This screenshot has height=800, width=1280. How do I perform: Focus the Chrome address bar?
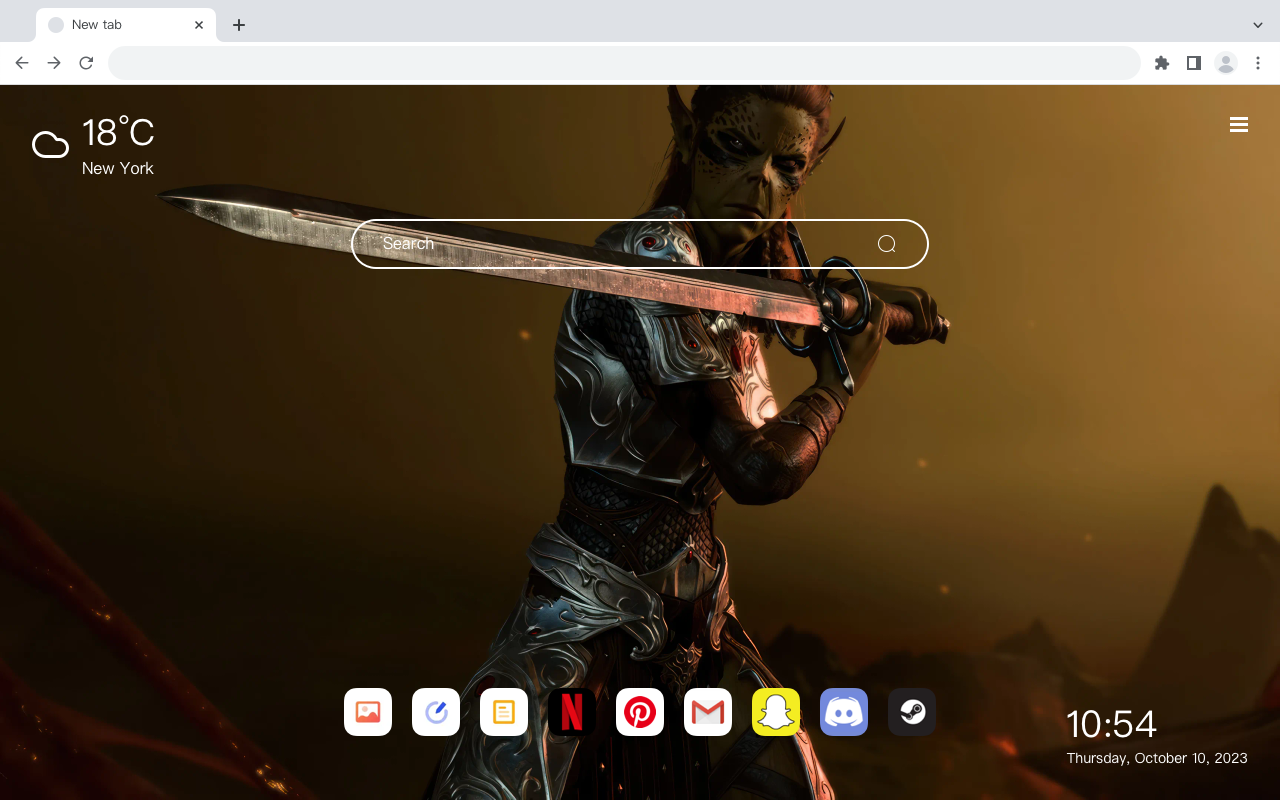tap(624, 63)
